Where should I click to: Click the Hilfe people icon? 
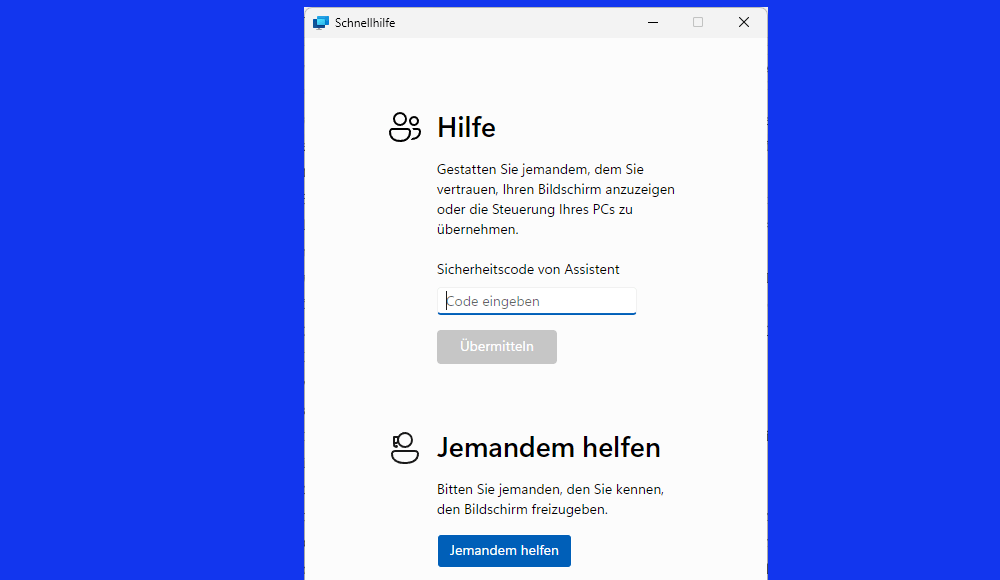[x=405, y=127]
